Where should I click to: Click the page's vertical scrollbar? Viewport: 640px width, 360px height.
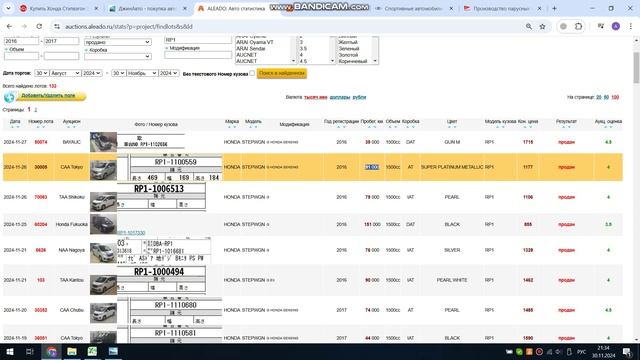[x=636, y=67]
